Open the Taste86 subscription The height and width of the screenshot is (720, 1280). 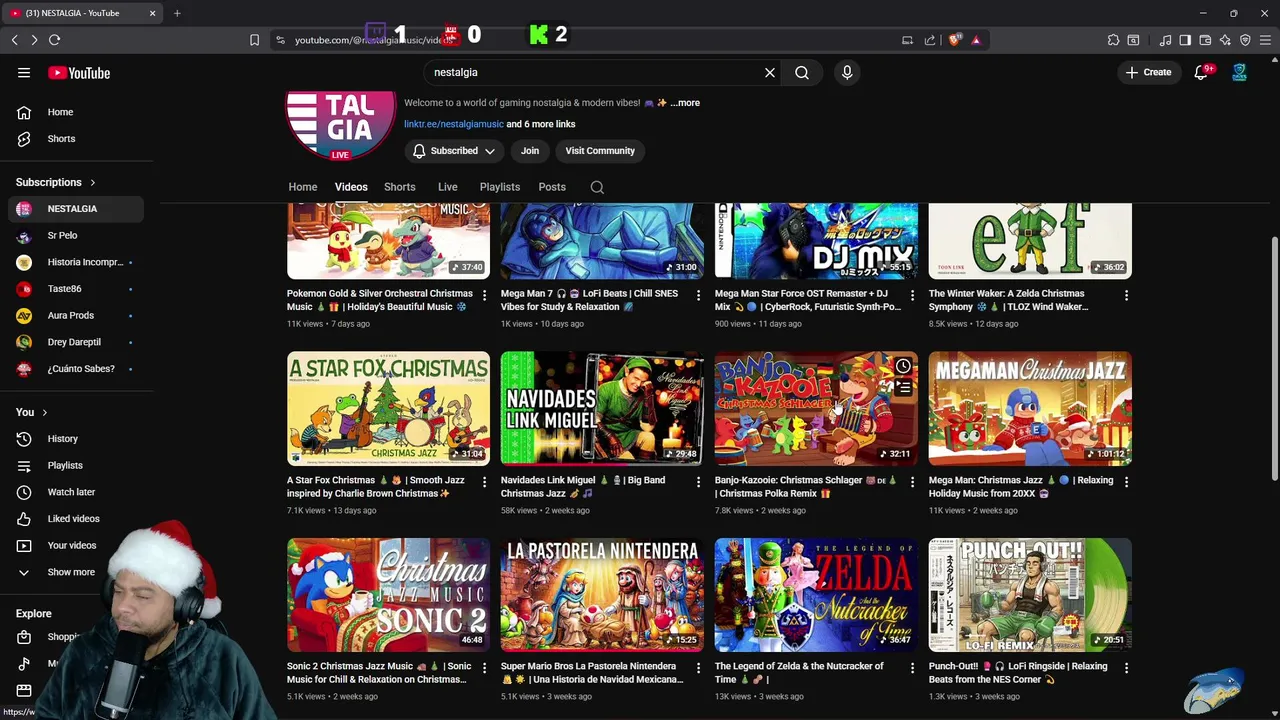pyautogui.click(x=76, y=289)
